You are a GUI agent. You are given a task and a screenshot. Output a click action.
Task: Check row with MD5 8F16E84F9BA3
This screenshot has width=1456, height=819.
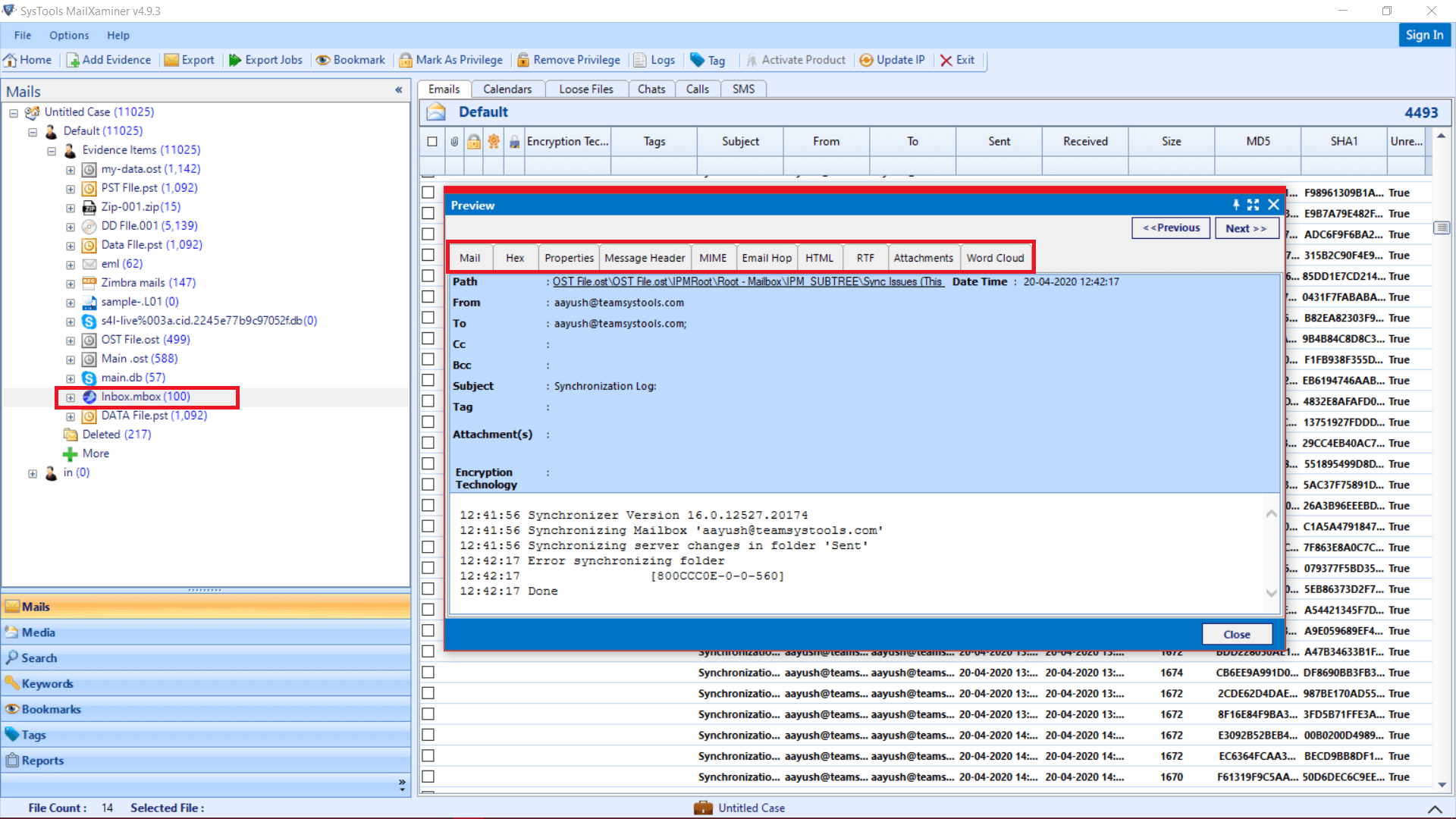[428, 714]
